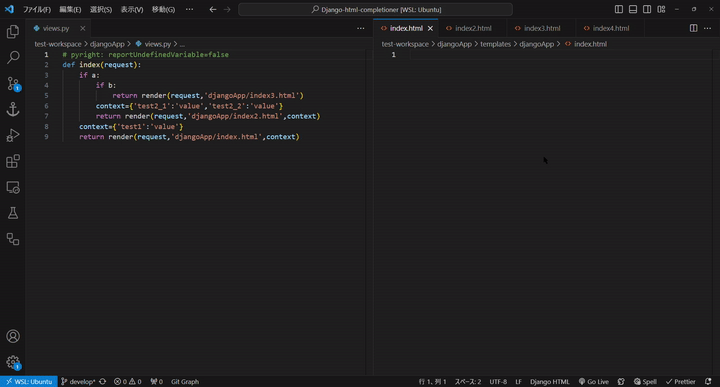Click the VS Code logo icon

point(9,9)
